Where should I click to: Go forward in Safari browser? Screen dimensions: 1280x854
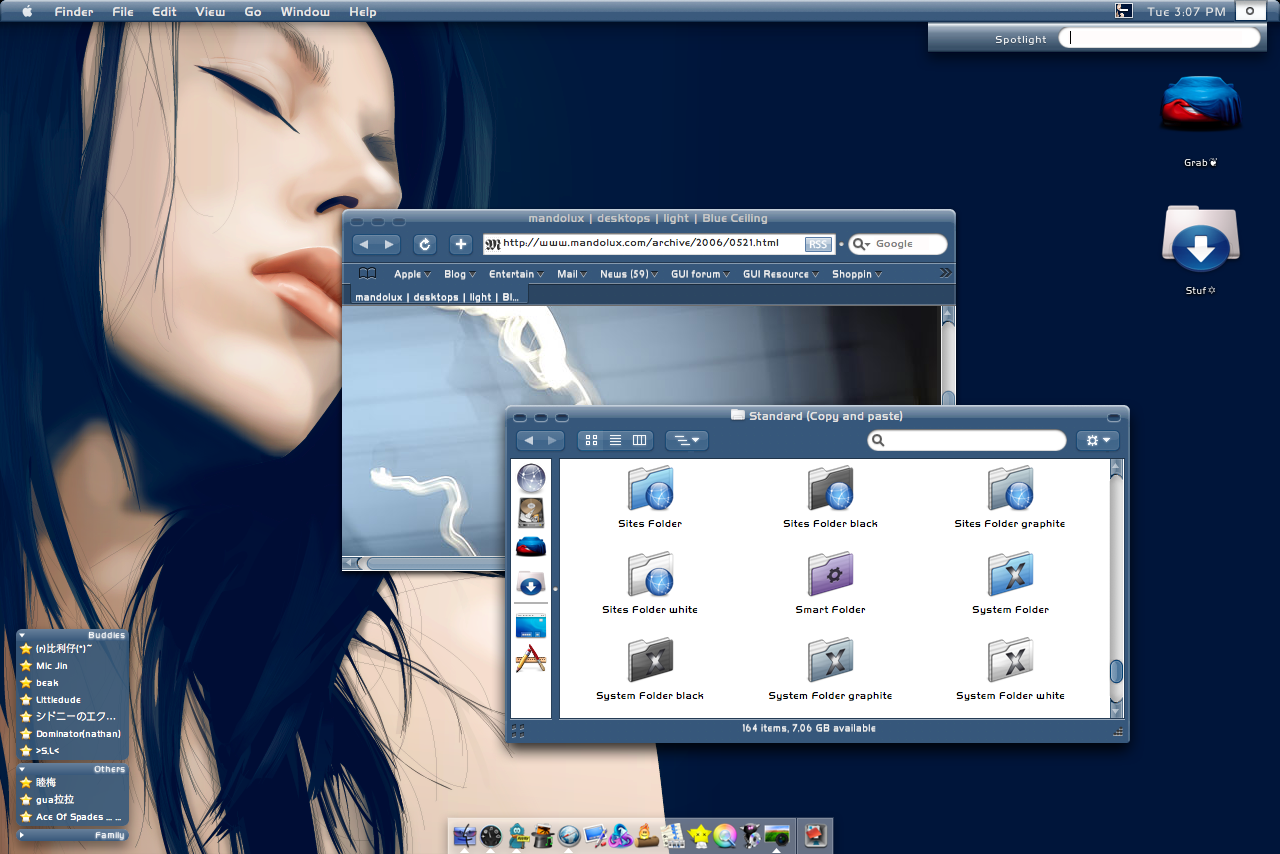pyautogui.click(x=389, y=244)
